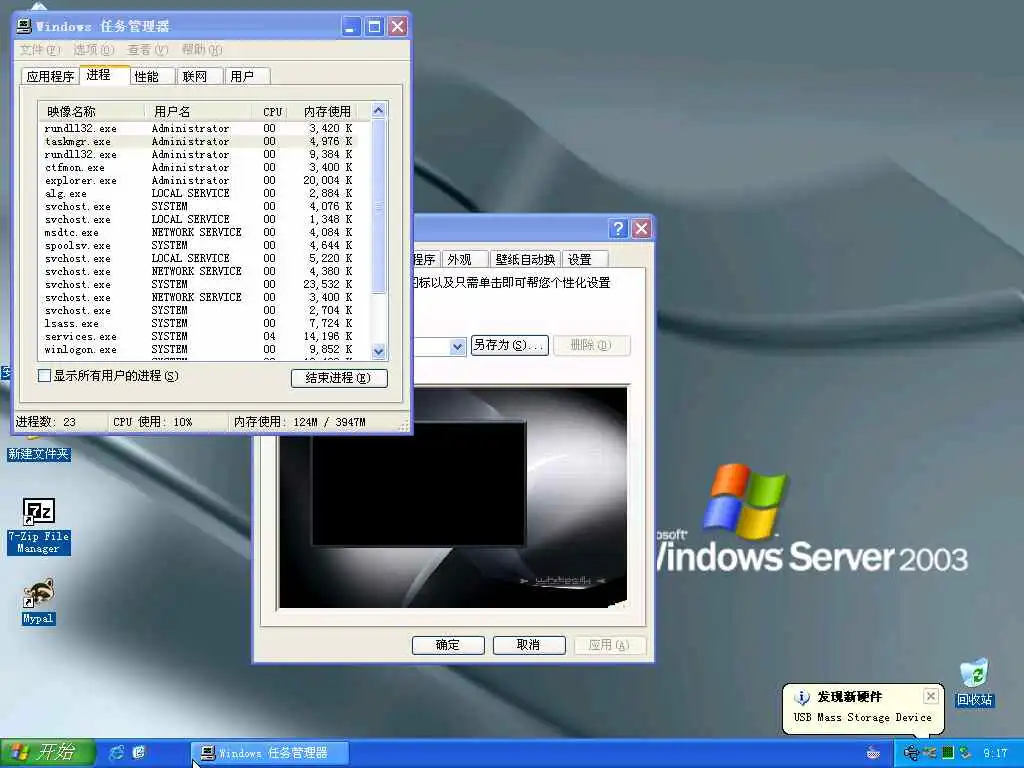Viewport: 1024px width, 768px height.
Task: Close the new hardware found balloon
Action: (x=931, y=696)
